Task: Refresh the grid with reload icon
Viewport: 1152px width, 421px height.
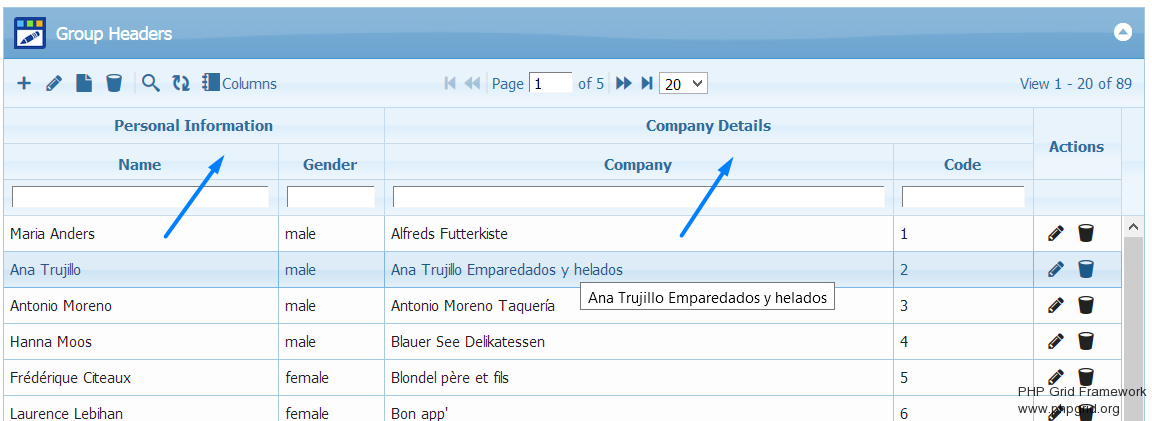Action: (x=181, y=84)
